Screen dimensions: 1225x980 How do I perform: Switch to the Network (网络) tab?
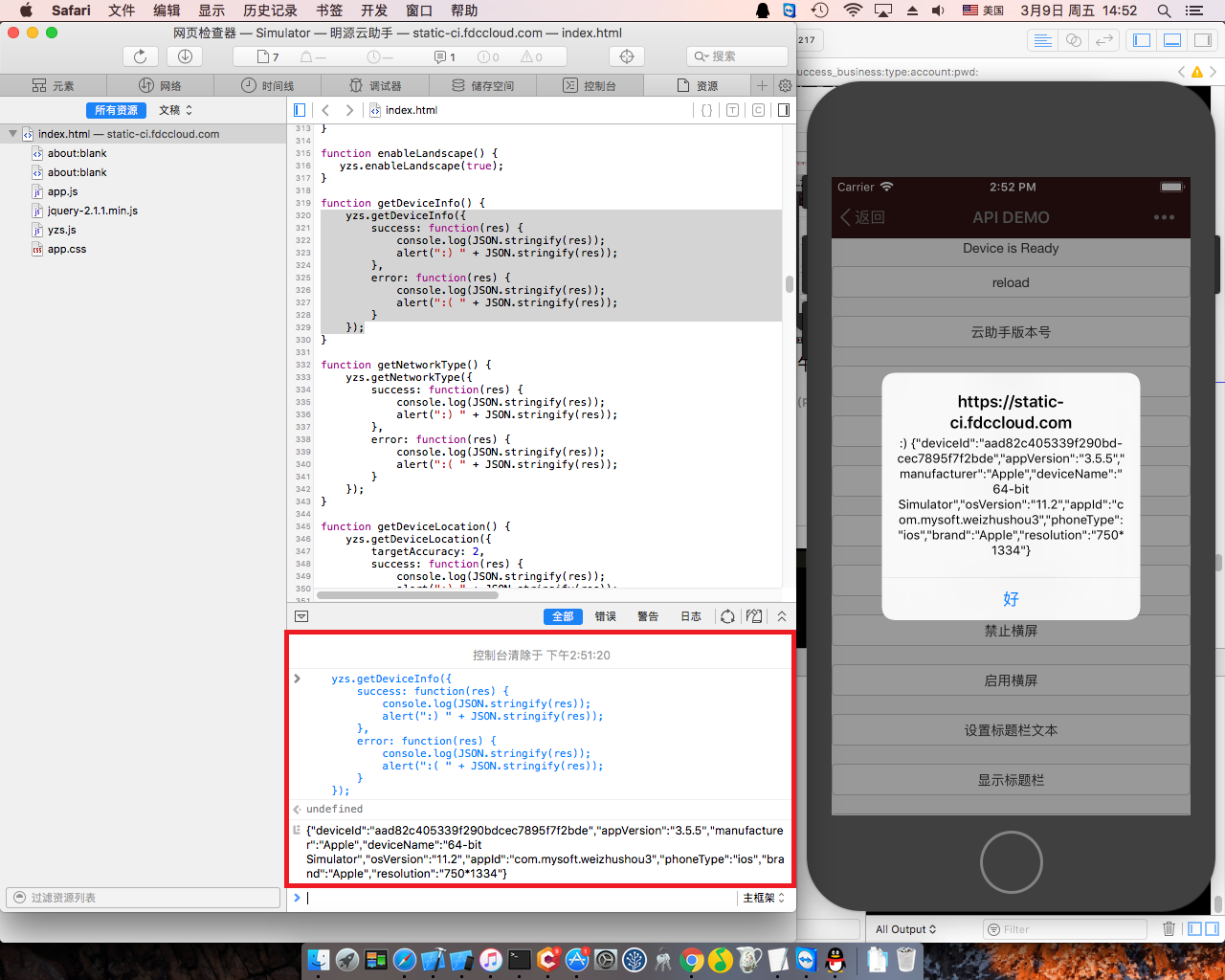pos(161,85)
